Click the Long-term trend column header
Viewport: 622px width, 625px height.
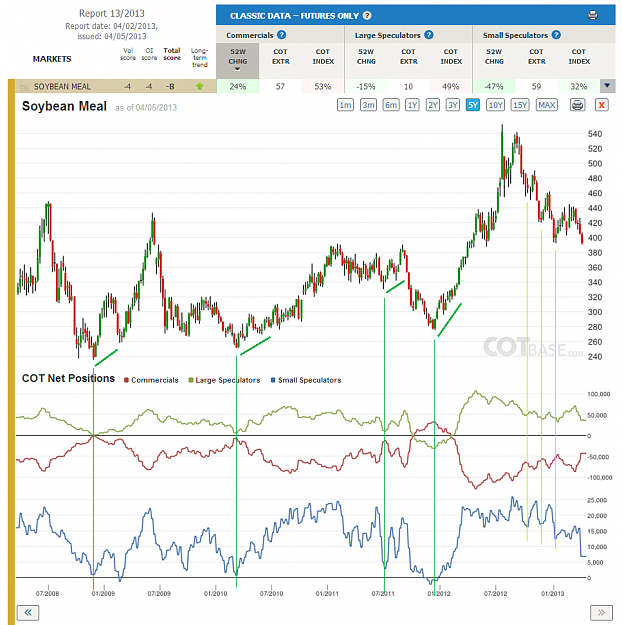pyautogui.click(x=199, y=57)
